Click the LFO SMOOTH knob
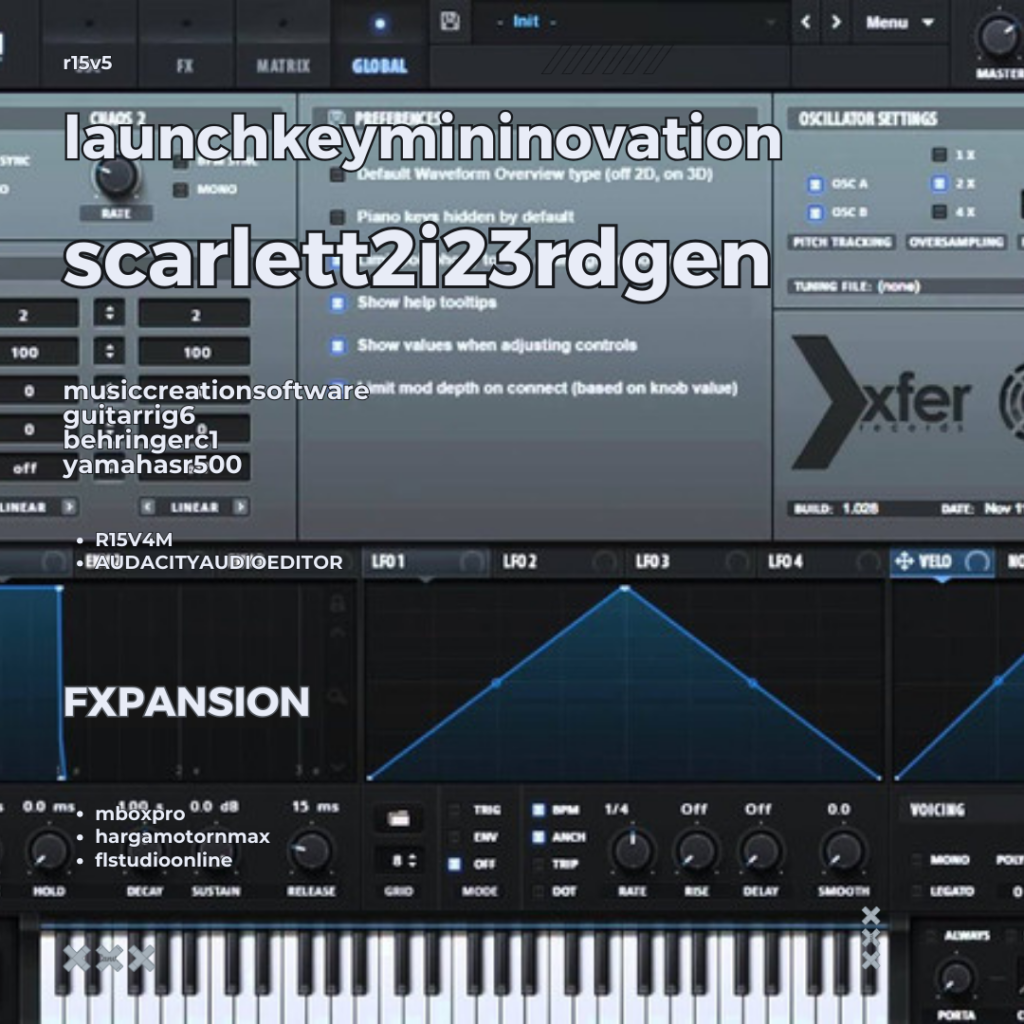1024x1024 pixels. point(842,852)
